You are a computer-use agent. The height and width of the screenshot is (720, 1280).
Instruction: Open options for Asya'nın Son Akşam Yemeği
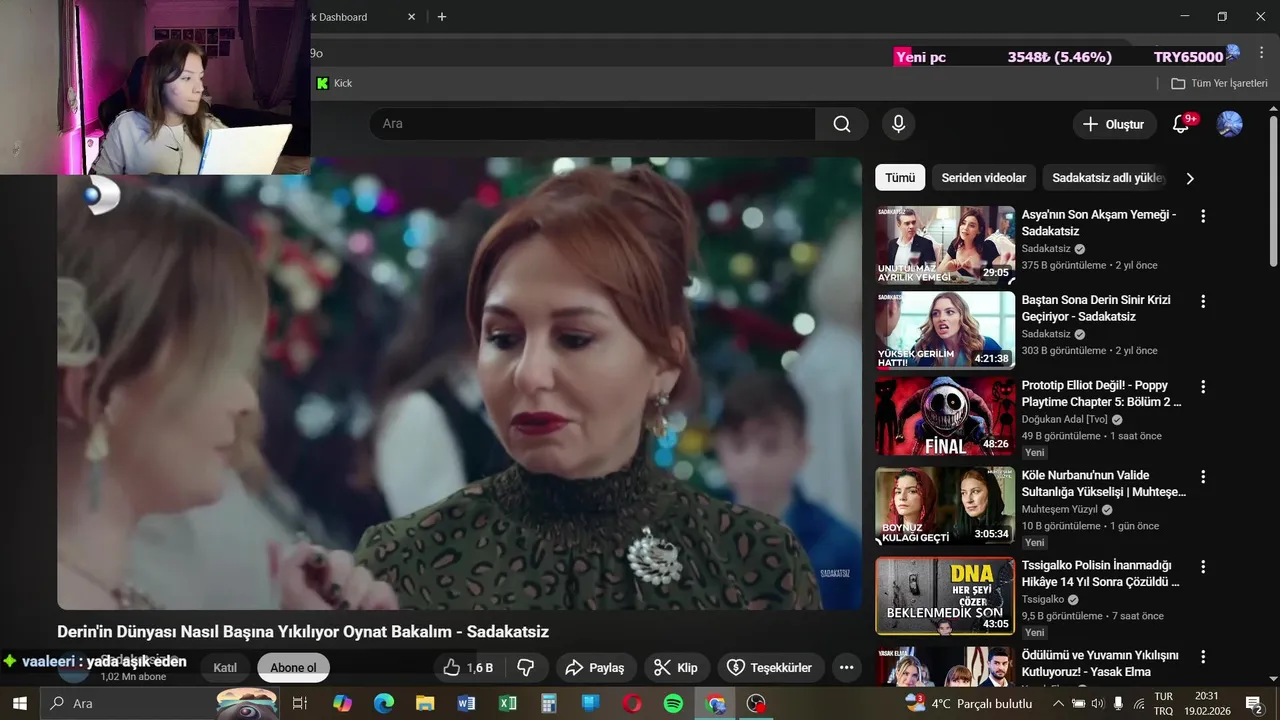[x=1203, y=216]
